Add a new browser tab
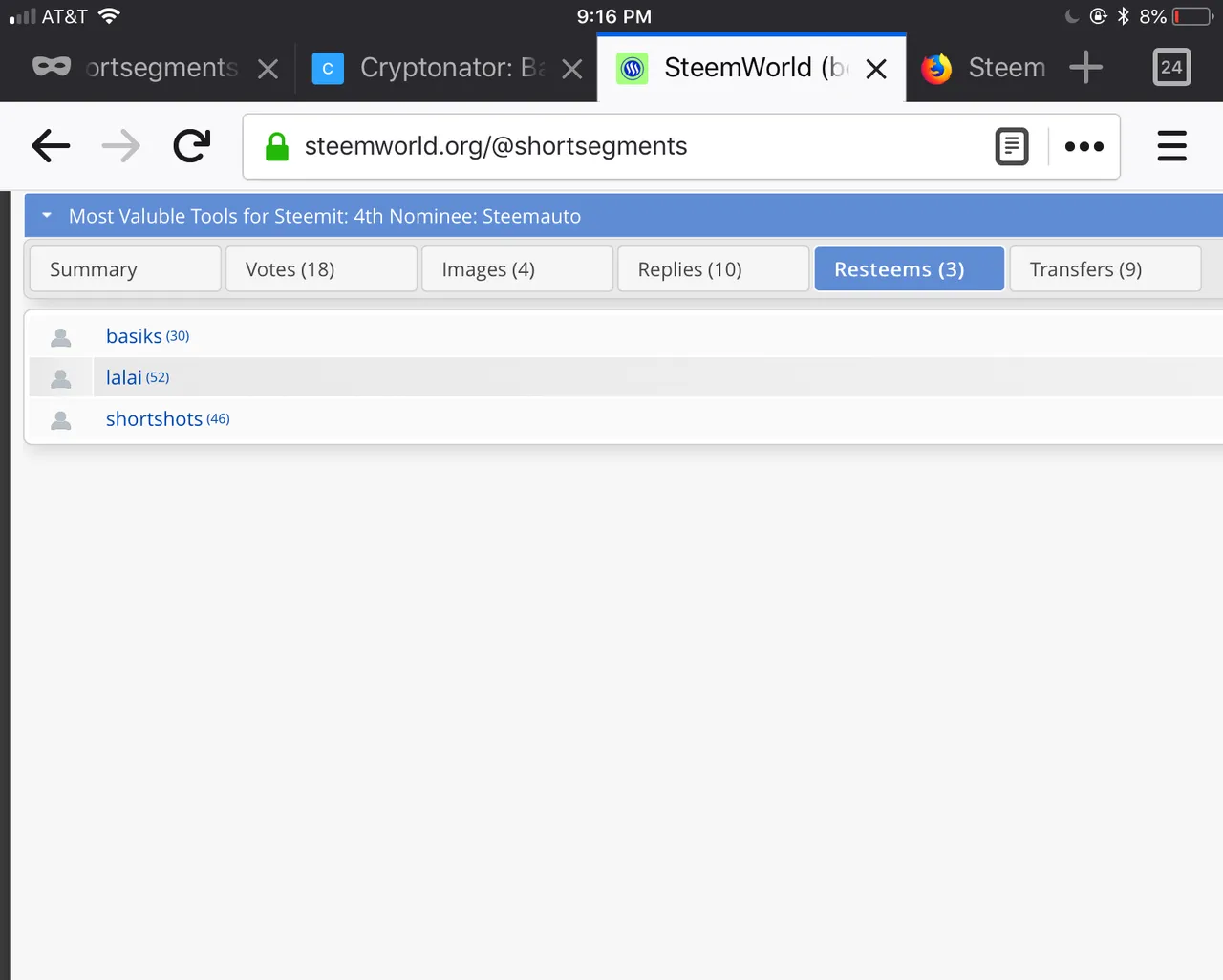 coord(1085,68)
